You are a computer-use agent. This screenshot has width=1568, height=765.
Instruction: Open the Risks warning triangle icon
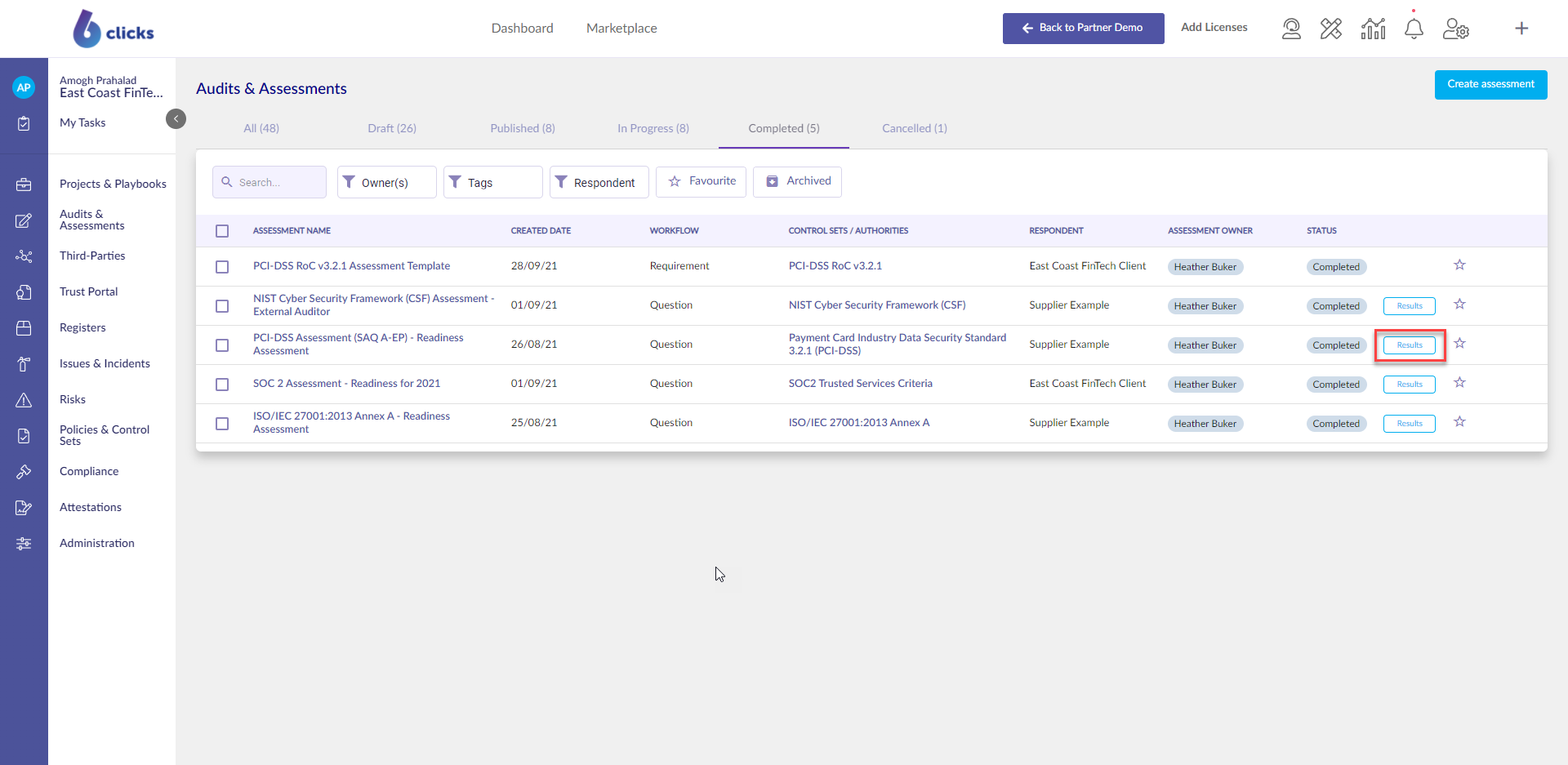pos(24,400)
